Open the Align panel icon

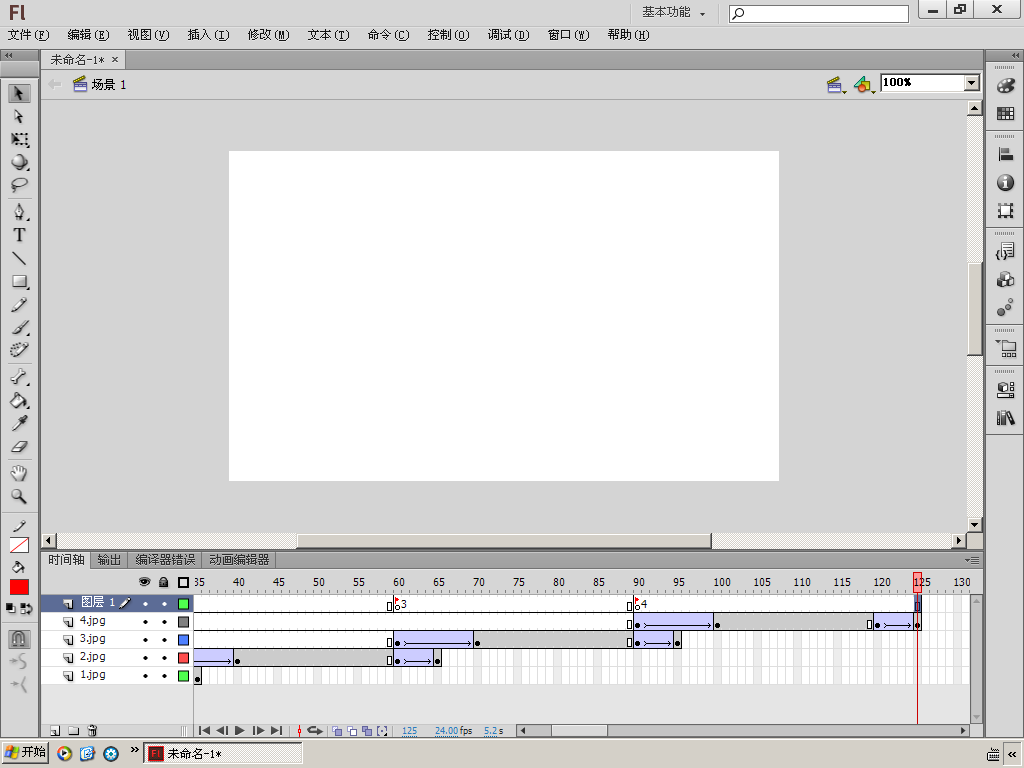1006,155
